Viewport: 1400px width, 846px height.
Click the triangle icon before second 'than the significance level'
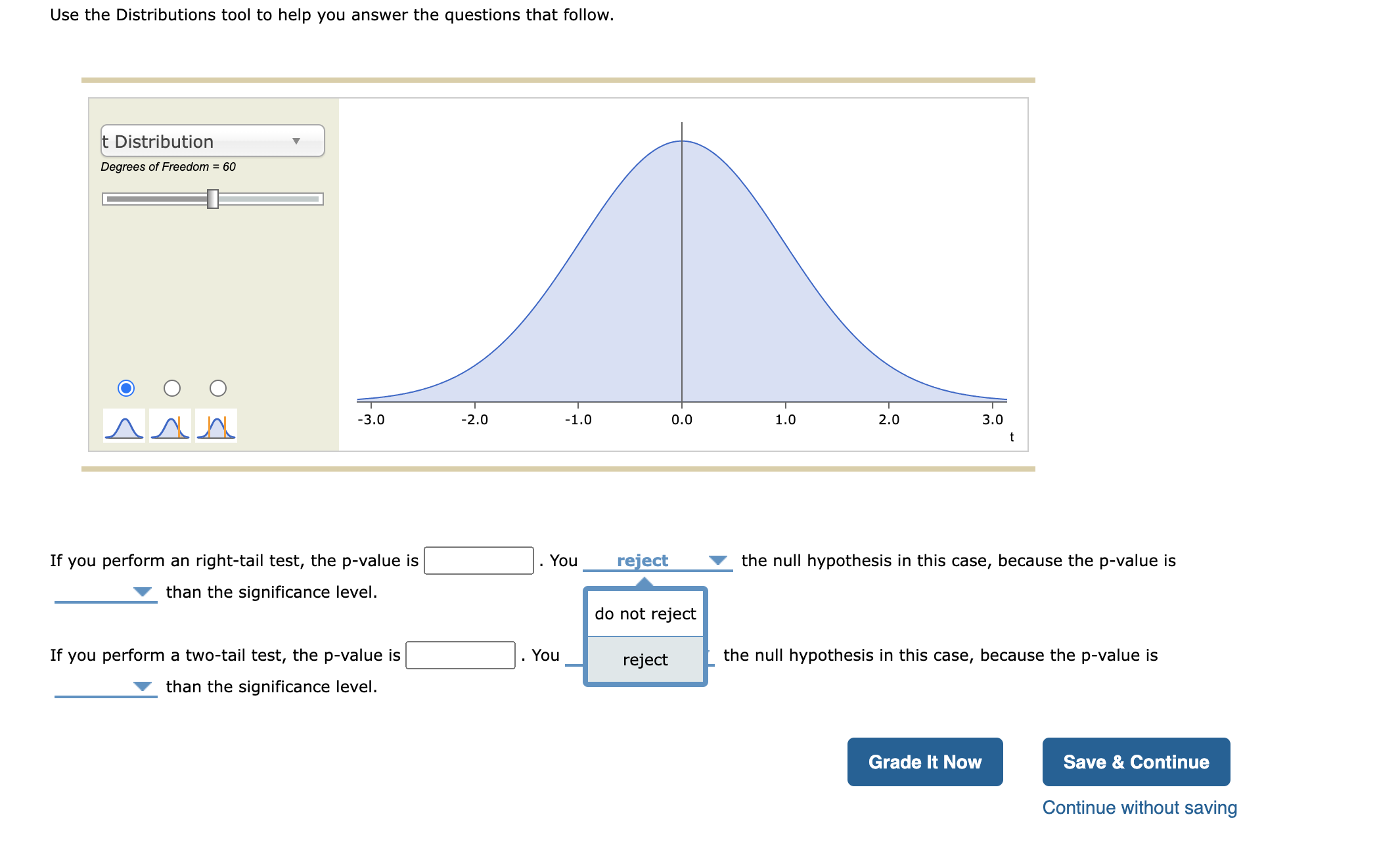[143, 686]
